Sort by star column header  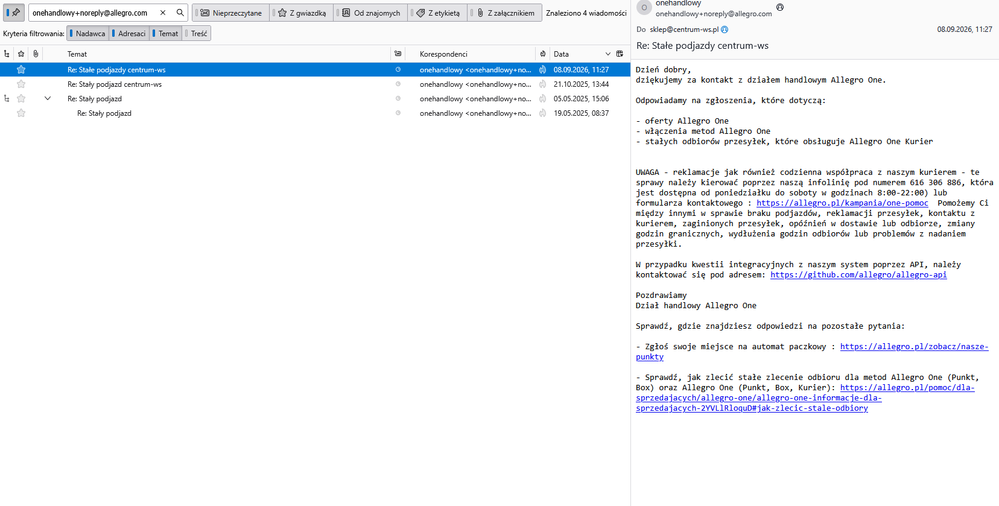tap(21, 54)
